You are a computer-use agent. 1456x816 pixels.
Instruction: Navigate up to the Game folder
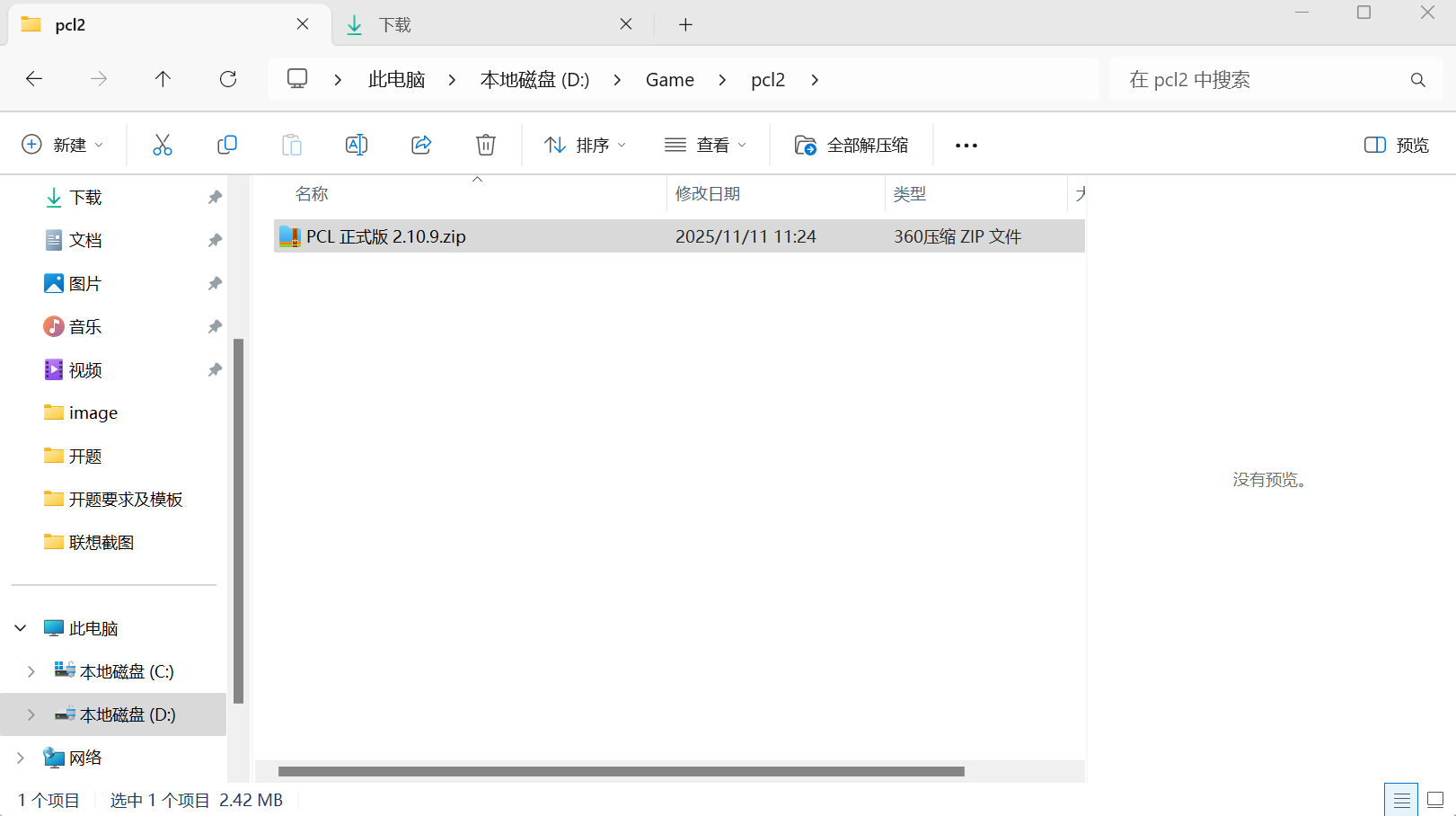tap(163, 79)
